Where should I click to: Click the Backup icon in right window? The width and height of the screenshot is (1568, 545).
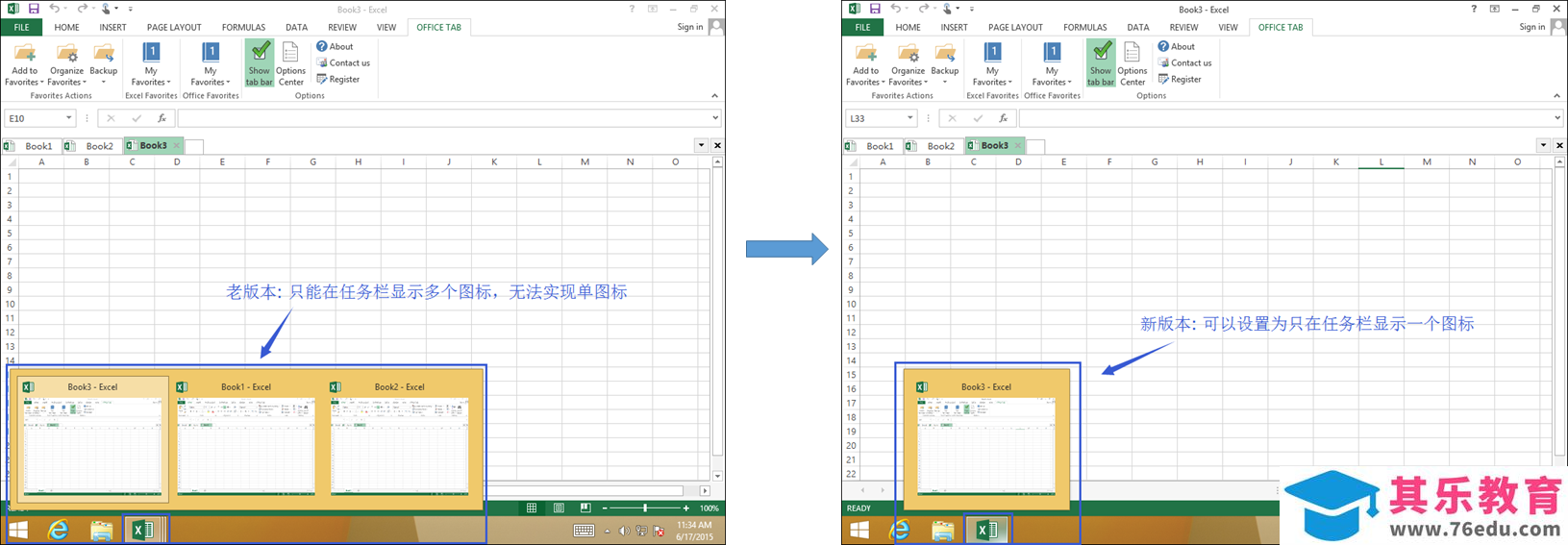(x=944, y=53)
